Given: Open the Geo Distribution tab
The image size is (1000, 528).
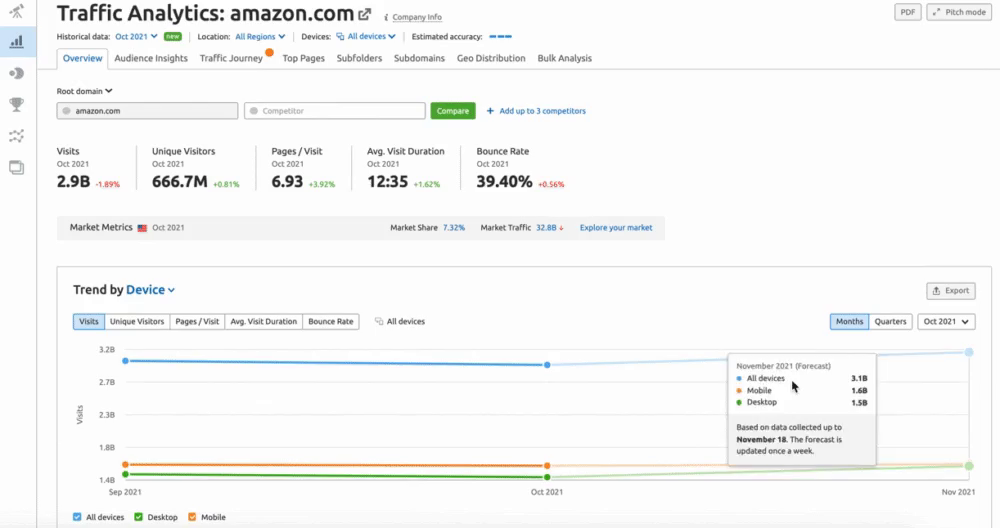Looking at the screenshot, I should pos(491,58).
